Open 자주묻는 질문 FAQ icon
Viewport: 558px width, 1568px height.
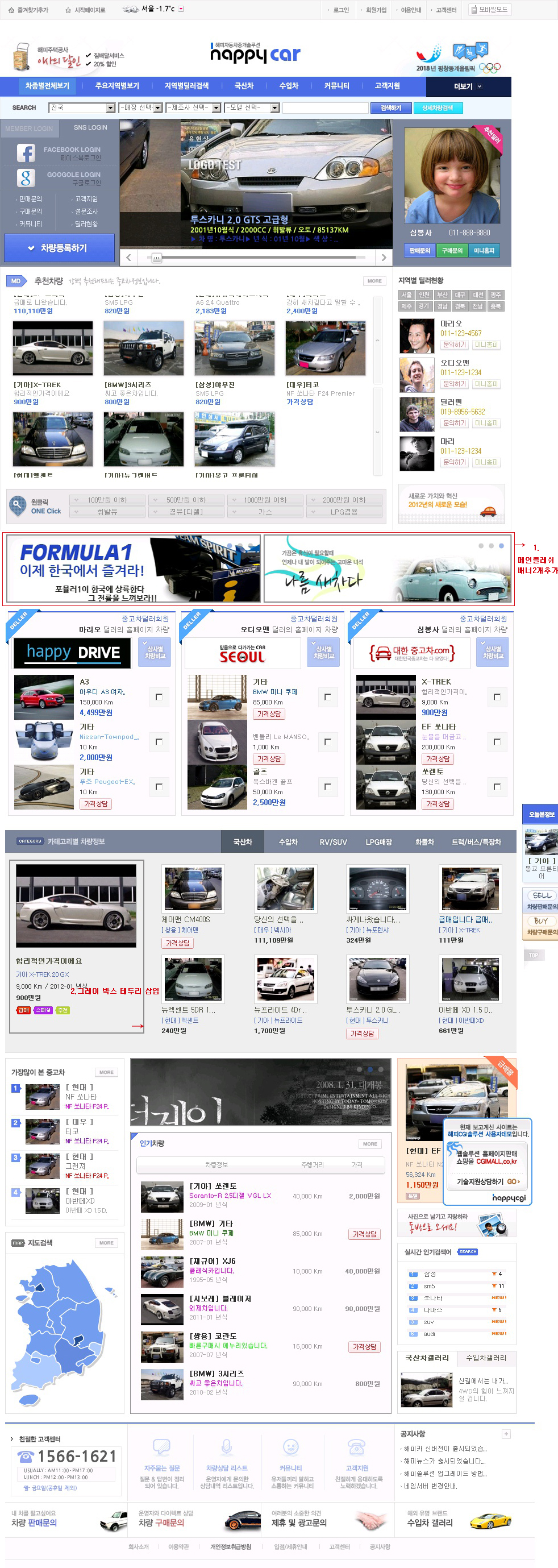[x=161, y=1446]
